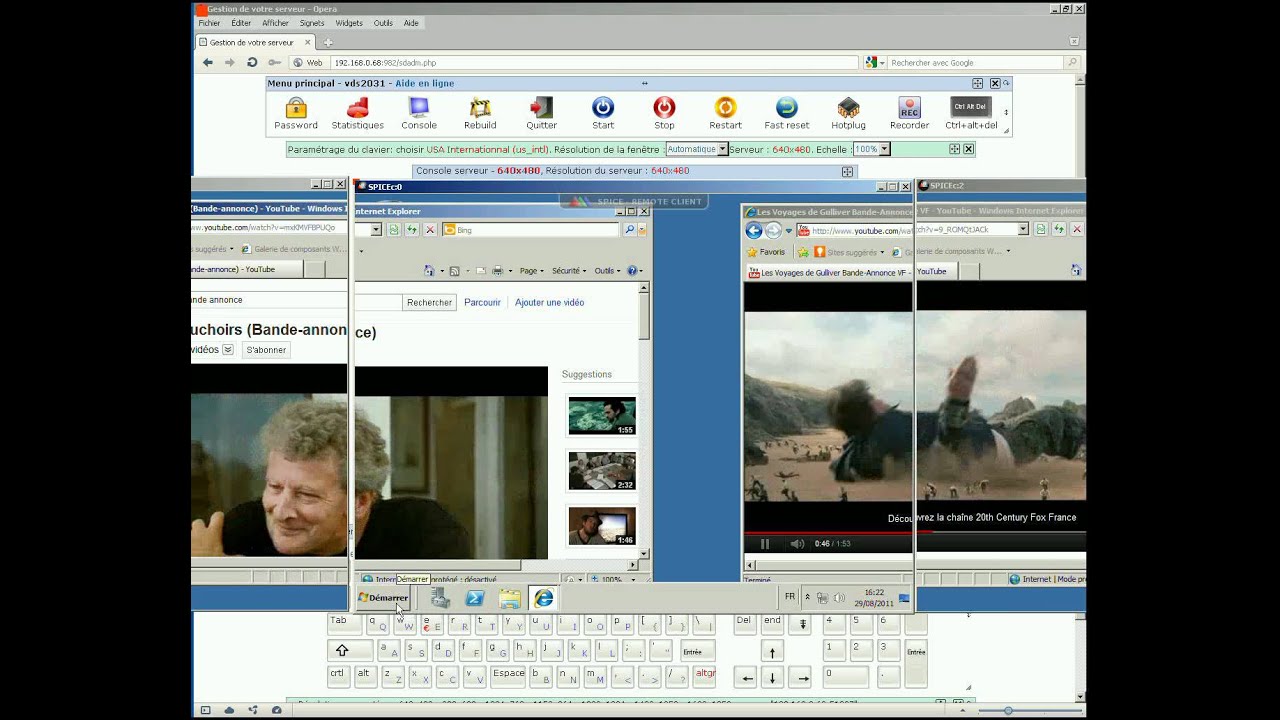Click the Rechercher avec Google field
The height and width of the screenshot is (720, 1280).
click(x=973, y=62)
